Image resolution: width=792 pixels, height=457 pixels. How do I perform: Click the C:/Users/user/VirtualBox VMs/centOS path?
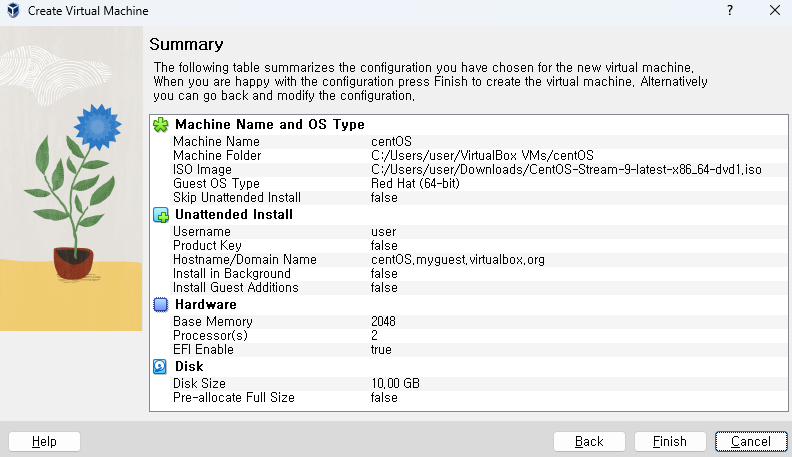tap(482, 156)
